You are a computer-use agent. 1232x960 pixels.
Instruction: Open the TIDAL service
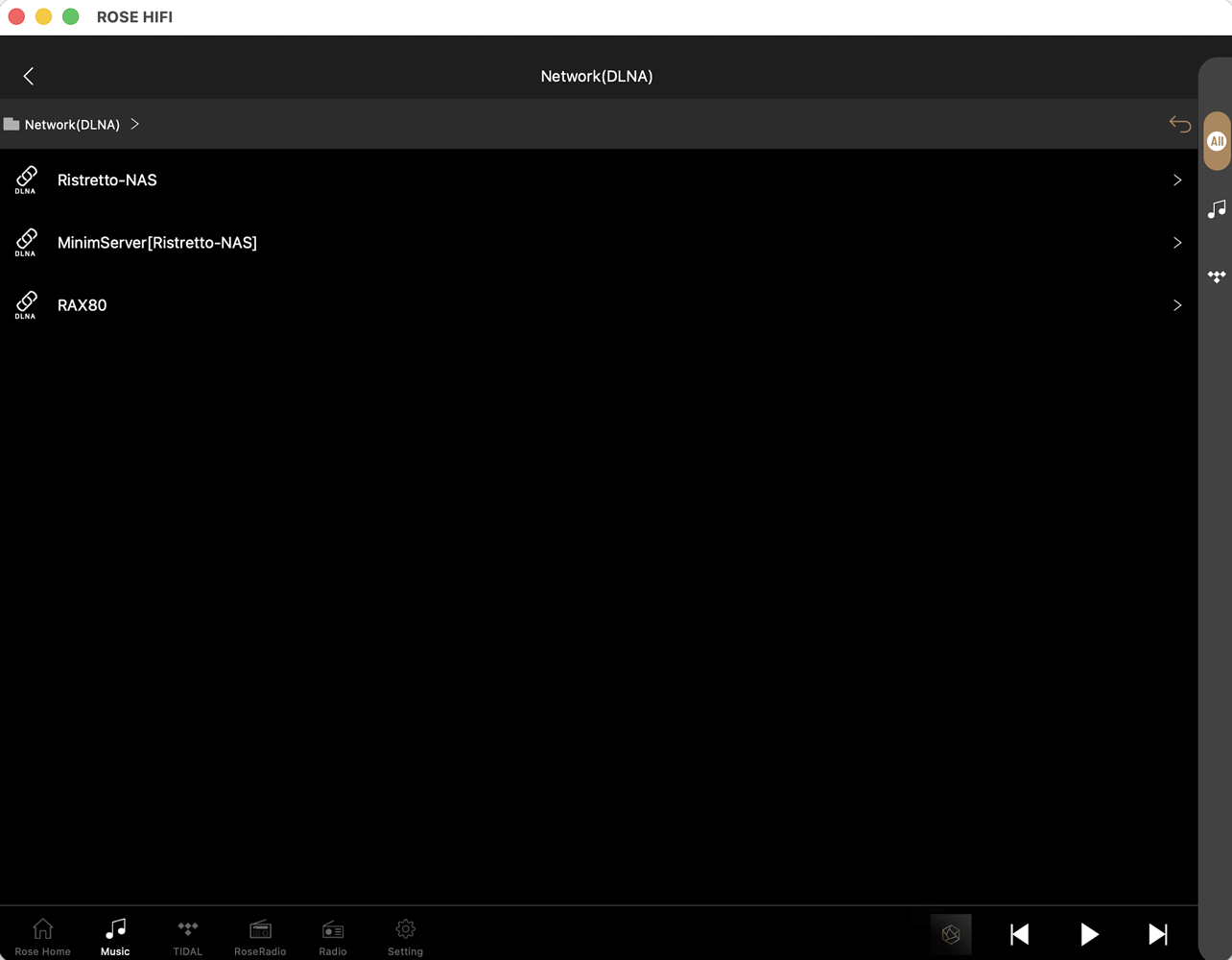tap(187, 936)
